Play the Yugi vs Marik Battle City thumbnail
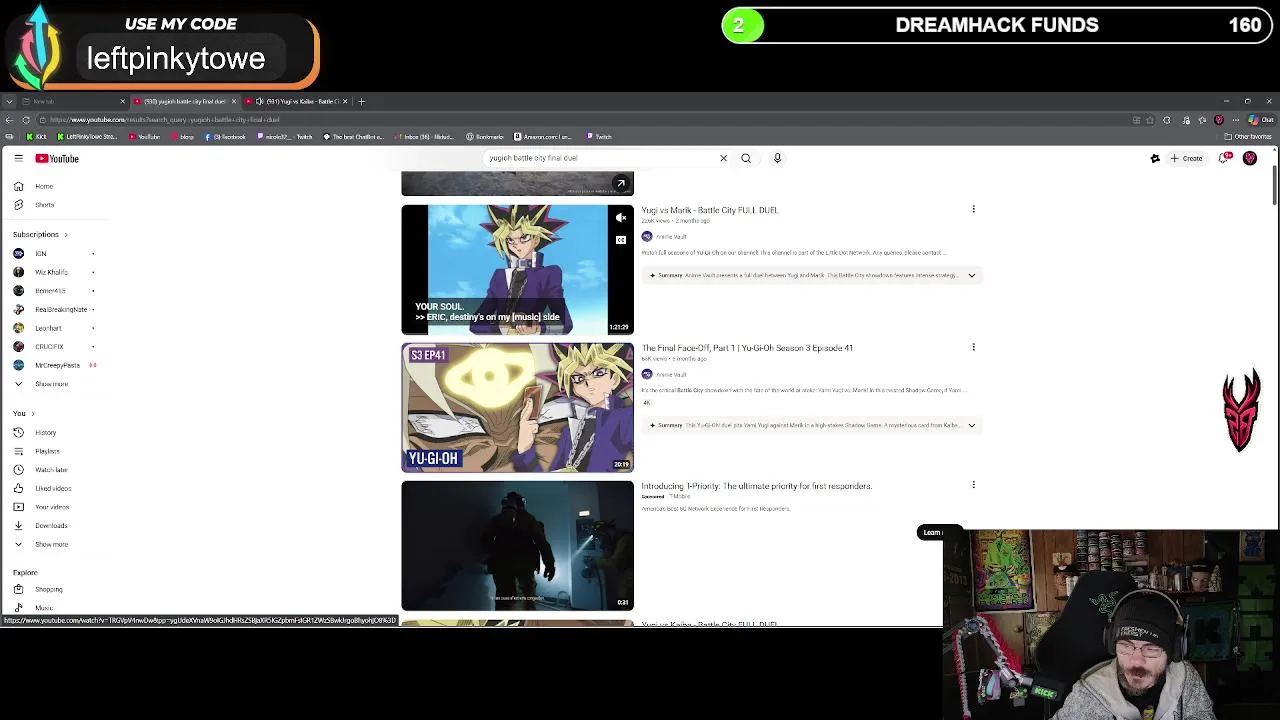This screenshot has height=720, width=1280. 517,270
